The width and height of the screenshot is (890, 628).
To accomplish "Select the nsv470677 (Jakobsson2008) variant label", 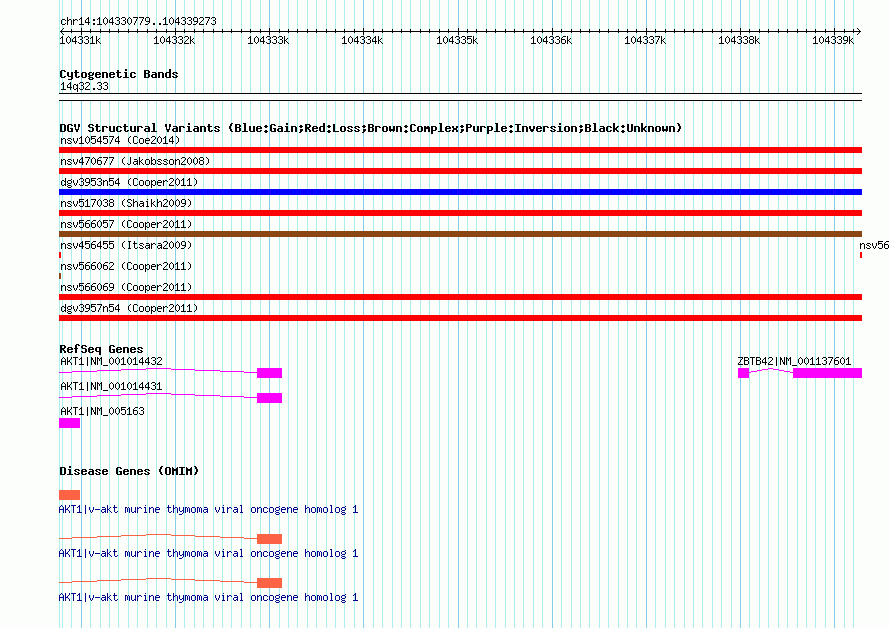I will pyautogui.click(x=135, y=161).
